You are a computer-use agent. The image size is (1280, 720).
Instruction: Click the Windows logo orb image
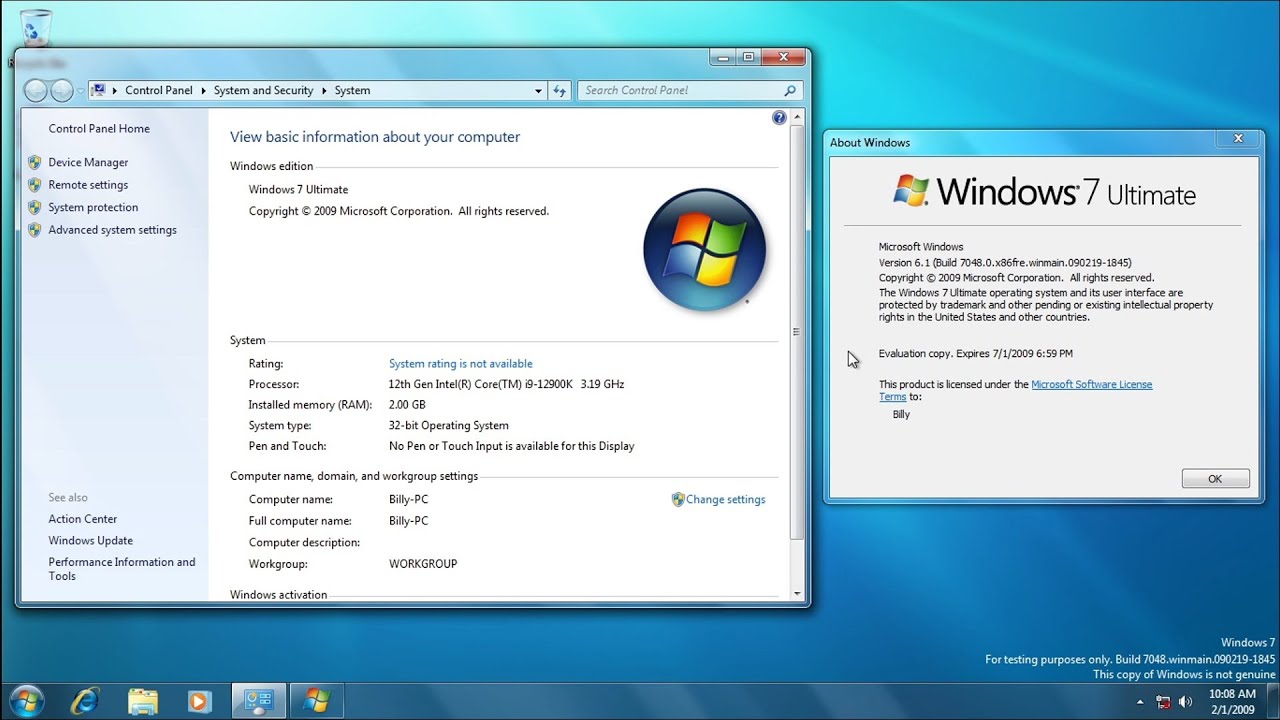pos(705,250)
